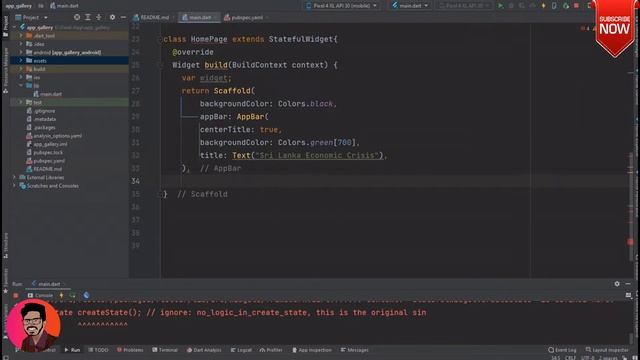Select main.dart file in project tree
This screenshot has height=360, width=640.
pos(48,94)
